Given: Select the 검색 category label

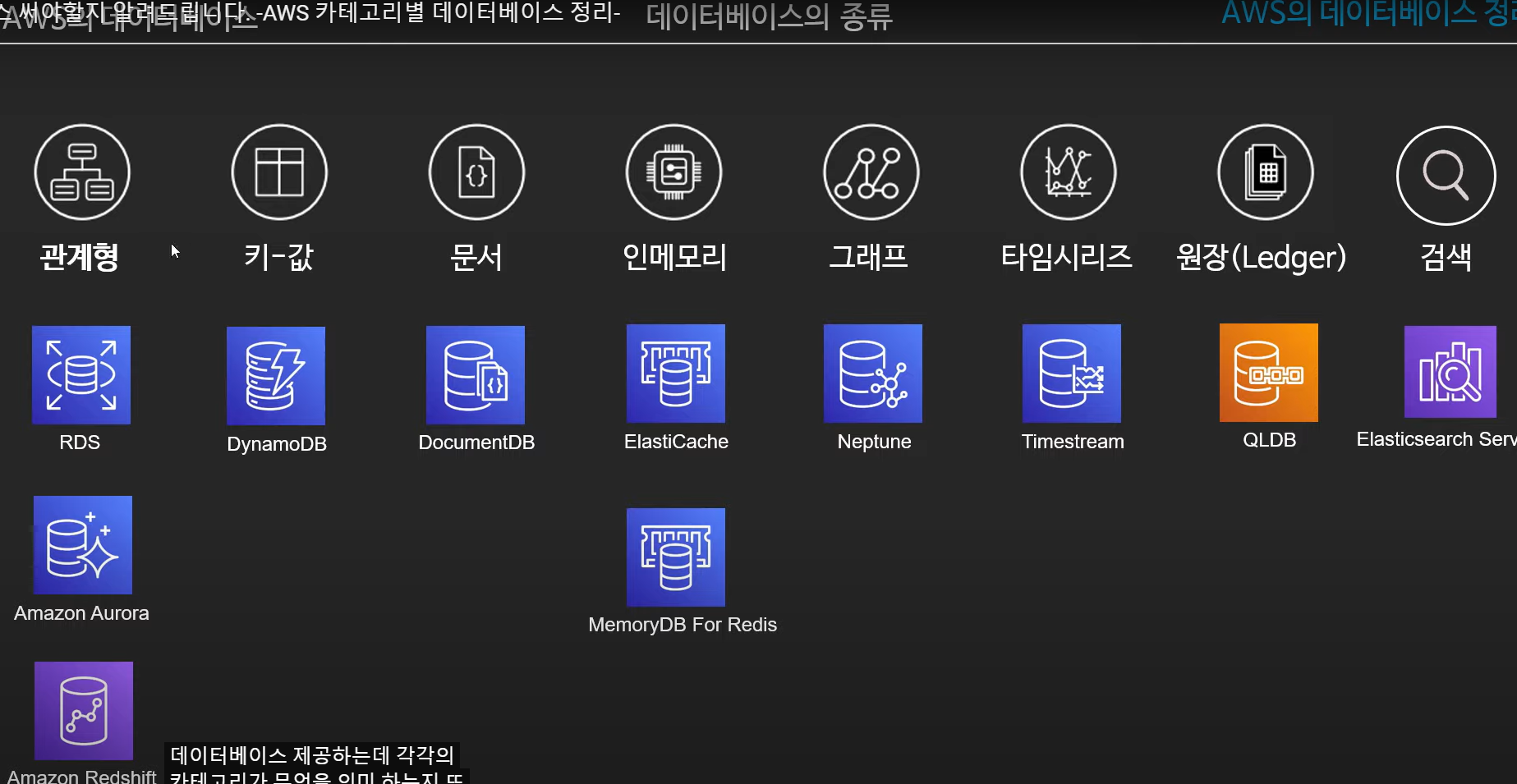Looking at the screenshot, I should point(1446,257).
